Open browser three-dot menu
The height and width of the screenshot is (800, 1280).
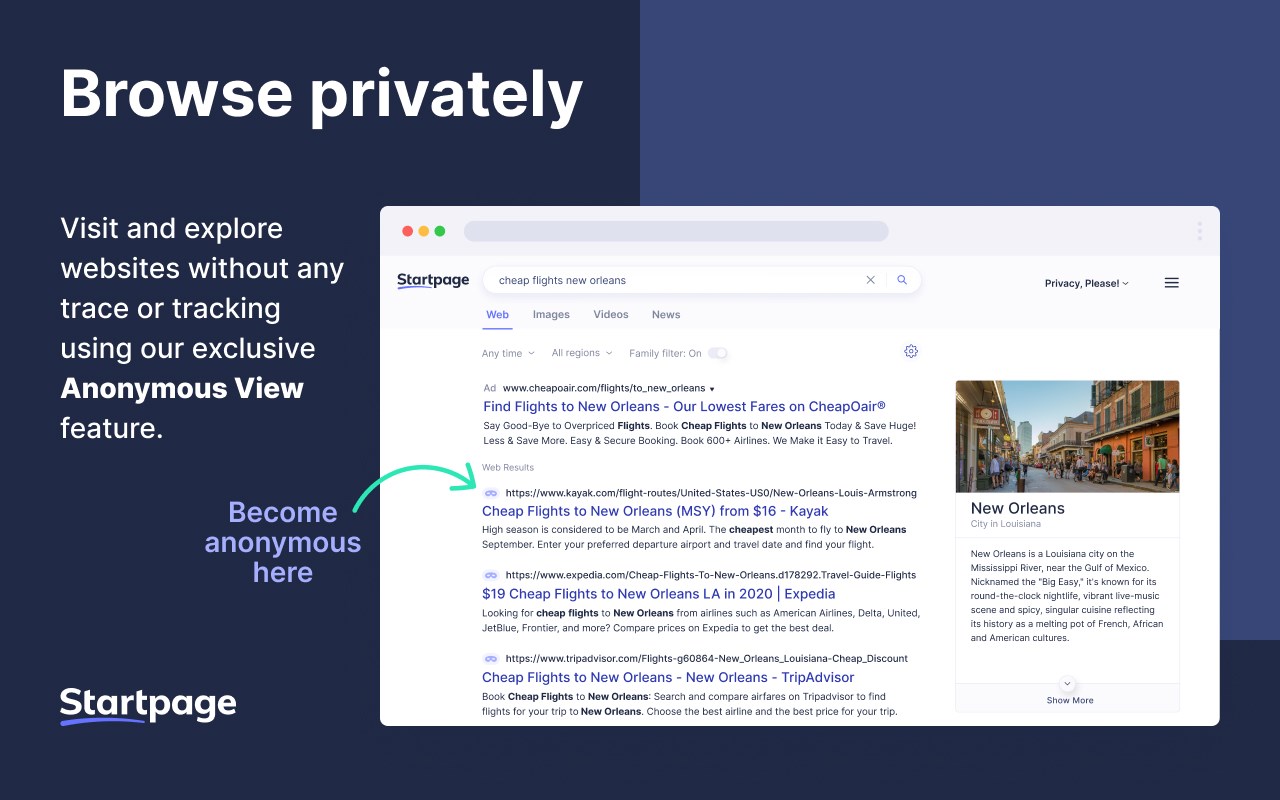tap(1200, 231)
